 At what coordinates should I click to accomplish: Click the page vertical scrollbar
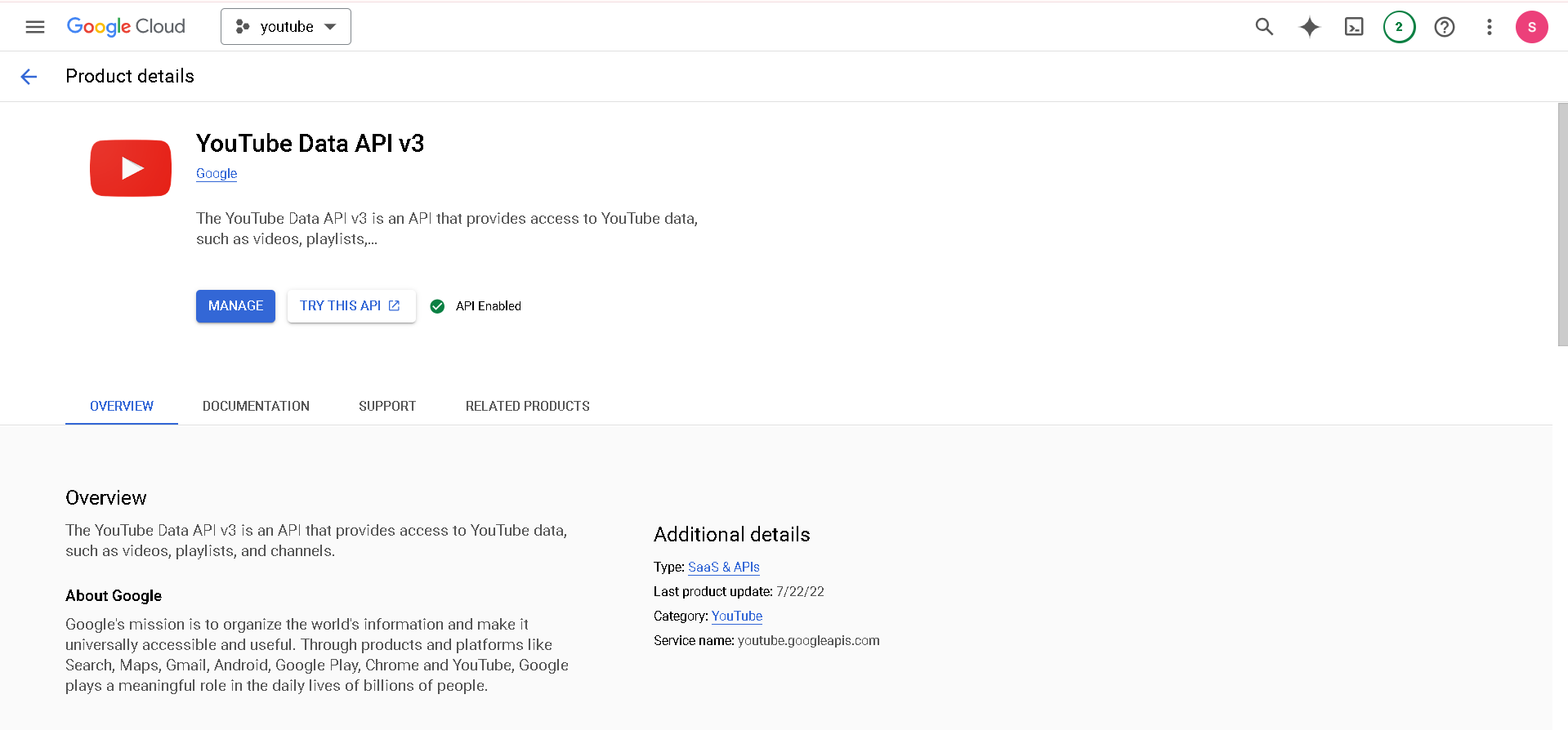click(1561, 225)
